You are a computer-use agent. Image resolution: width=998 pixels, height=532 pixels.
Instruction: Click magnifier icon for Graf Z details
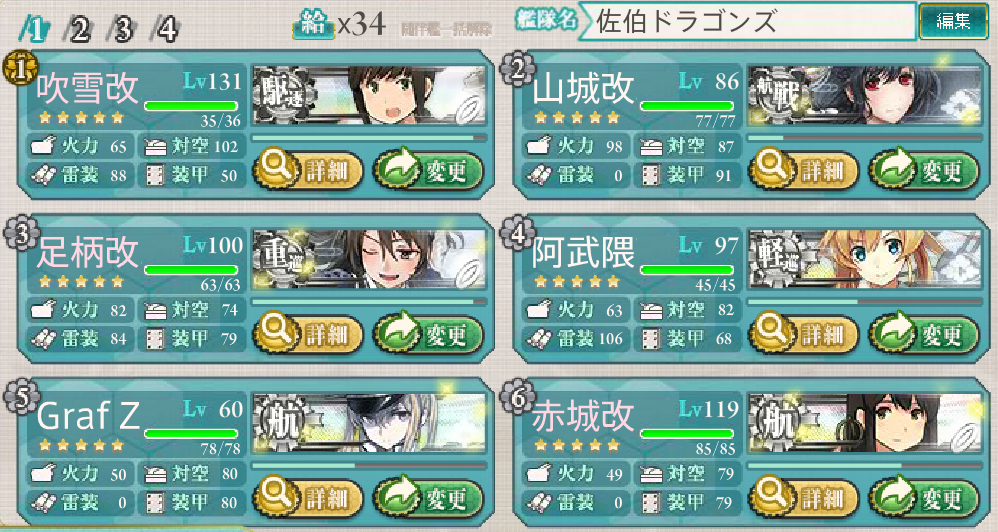coord(276,497)
